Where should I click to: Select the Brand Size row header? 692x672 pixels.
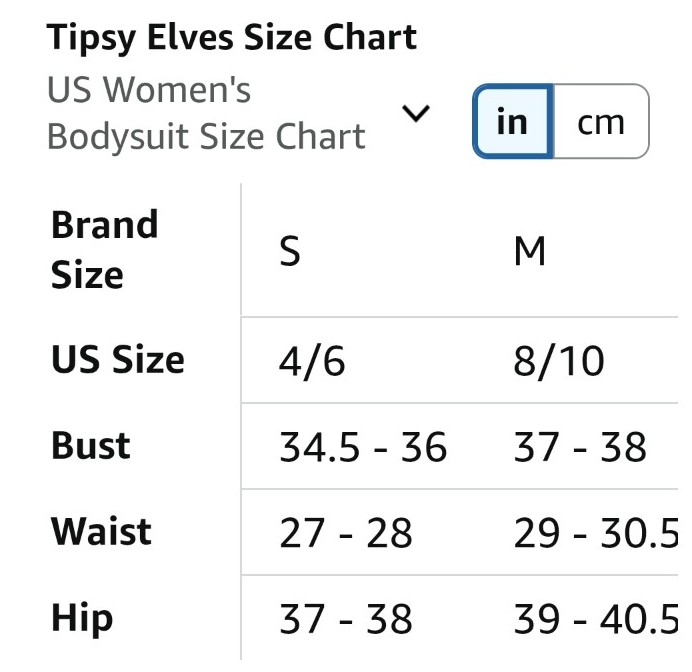(x=104, y=249)
